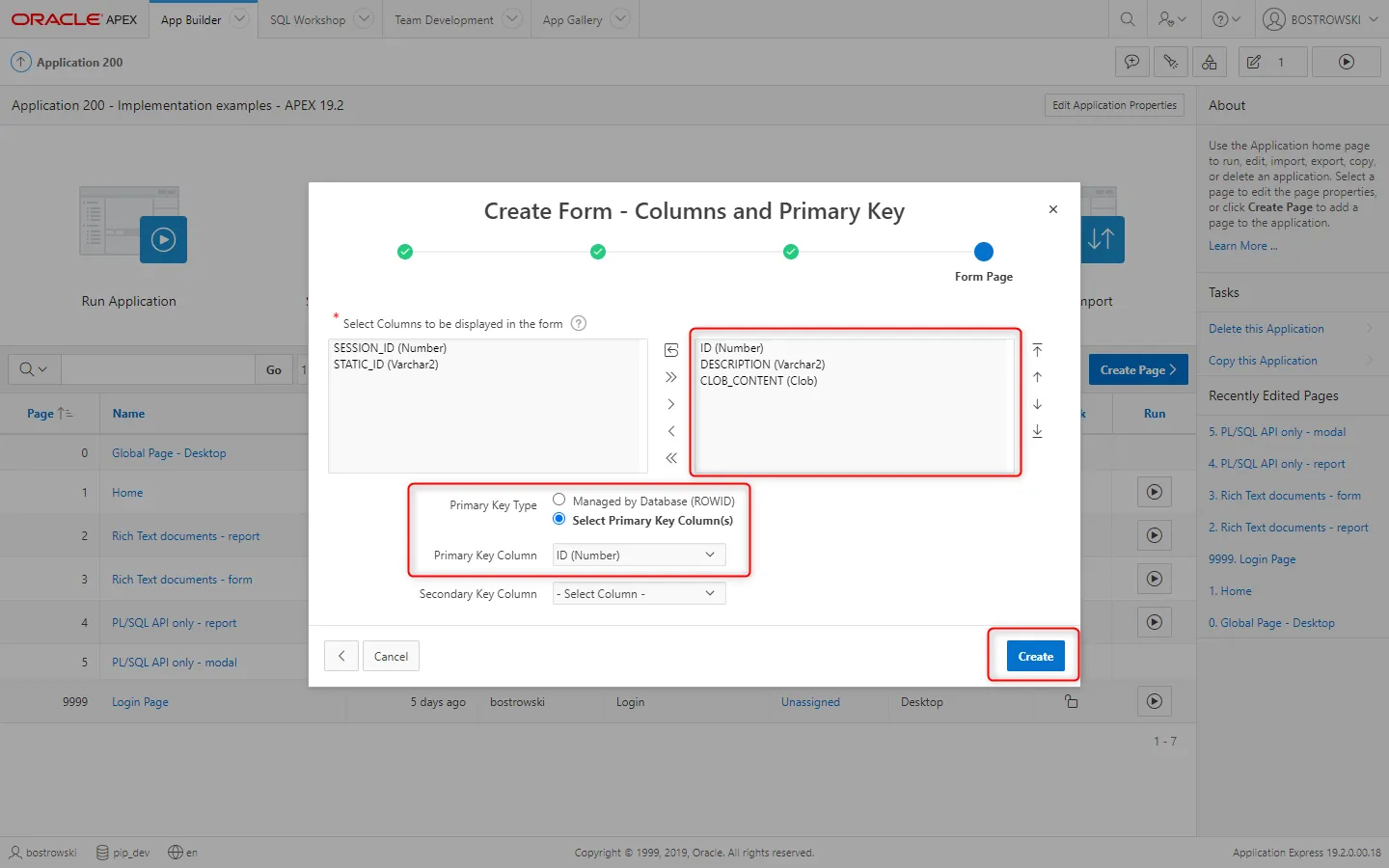Open the search magnifier in top bar
Screen dimensions: 1389x868
pos(1128,19)
